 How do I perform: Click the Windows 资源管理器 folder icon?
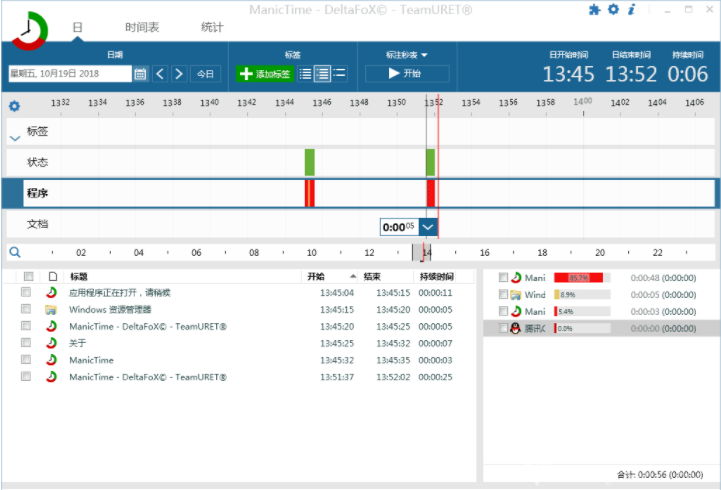click(51, 310)
